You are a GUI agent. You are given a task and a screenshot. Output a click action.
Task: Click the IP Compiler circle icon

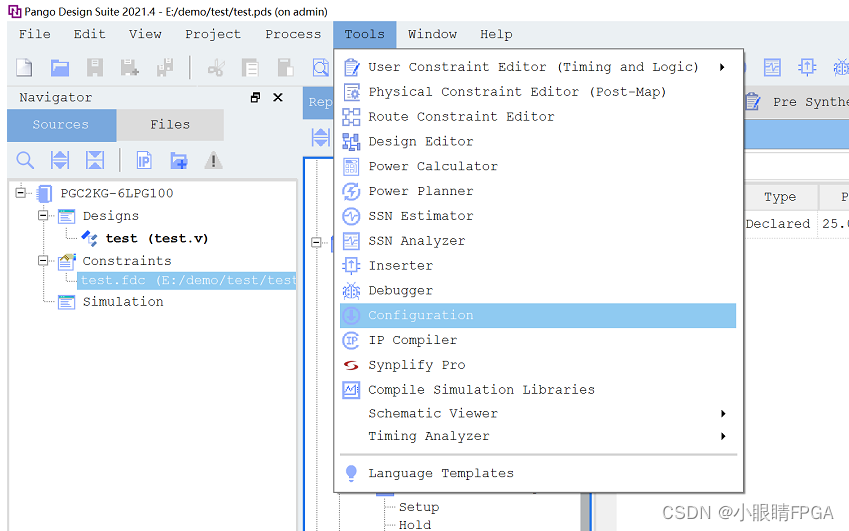point(351,340)
